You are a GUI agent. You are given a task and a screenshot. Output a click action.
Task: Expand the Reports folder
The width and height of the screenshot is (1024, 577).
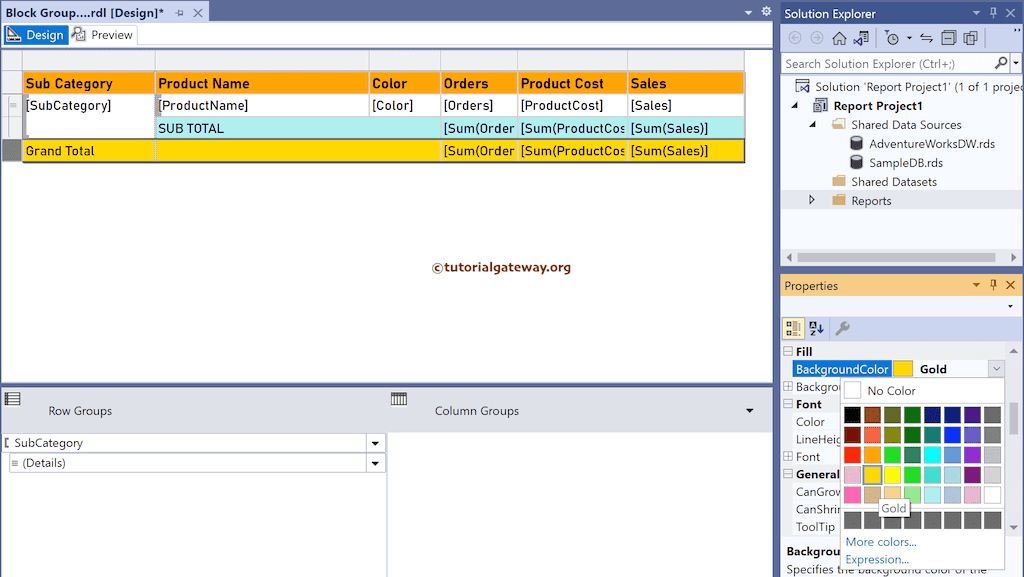coord(811,199)
